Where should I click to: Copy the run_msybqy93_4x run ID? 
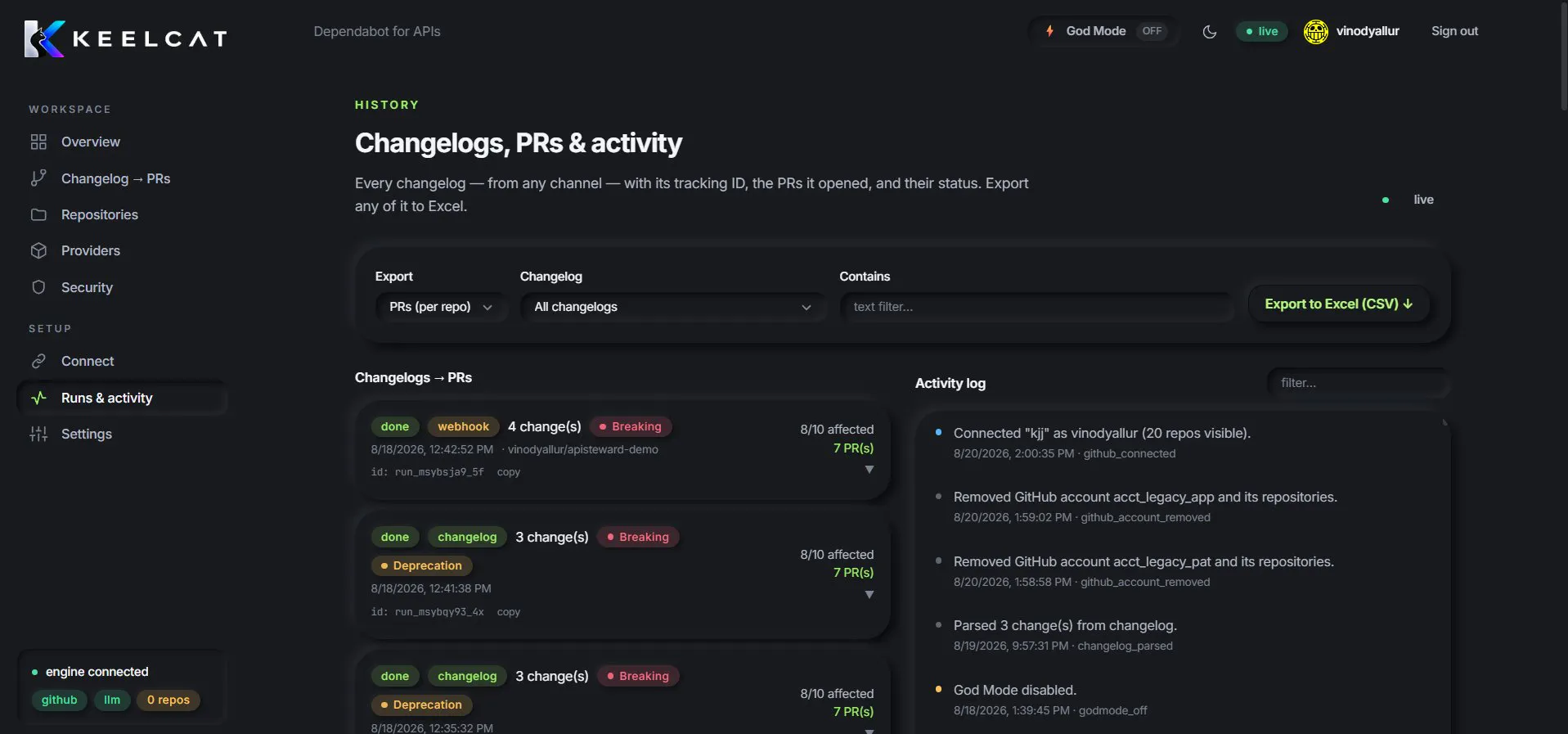coord(509,612)
